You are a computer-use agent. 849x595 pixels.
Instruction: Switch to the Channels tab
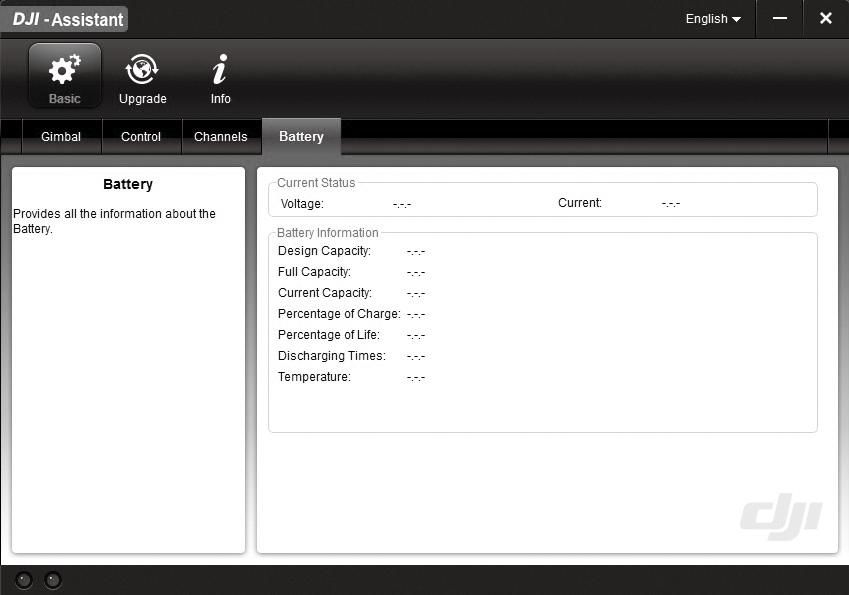coord(220,136)
